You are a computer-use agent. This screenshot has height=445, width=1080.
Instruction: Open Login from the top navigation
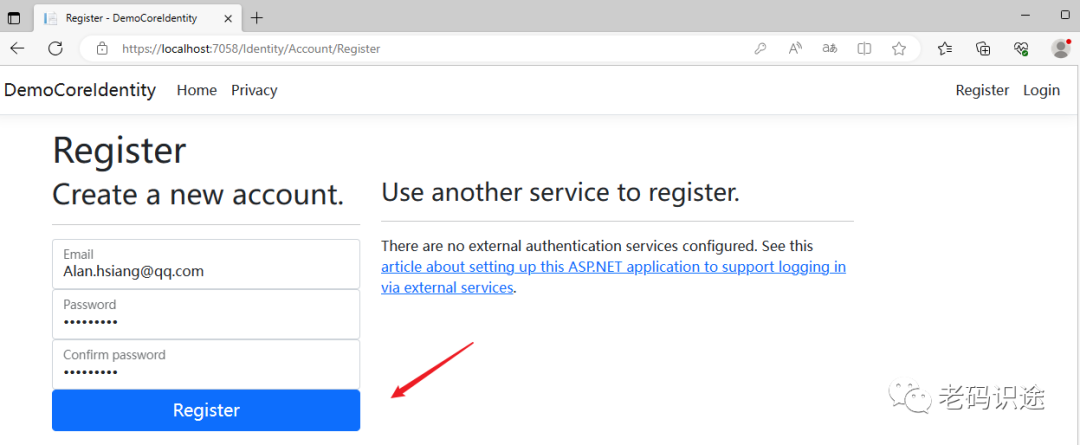(x=1041, y=90)
